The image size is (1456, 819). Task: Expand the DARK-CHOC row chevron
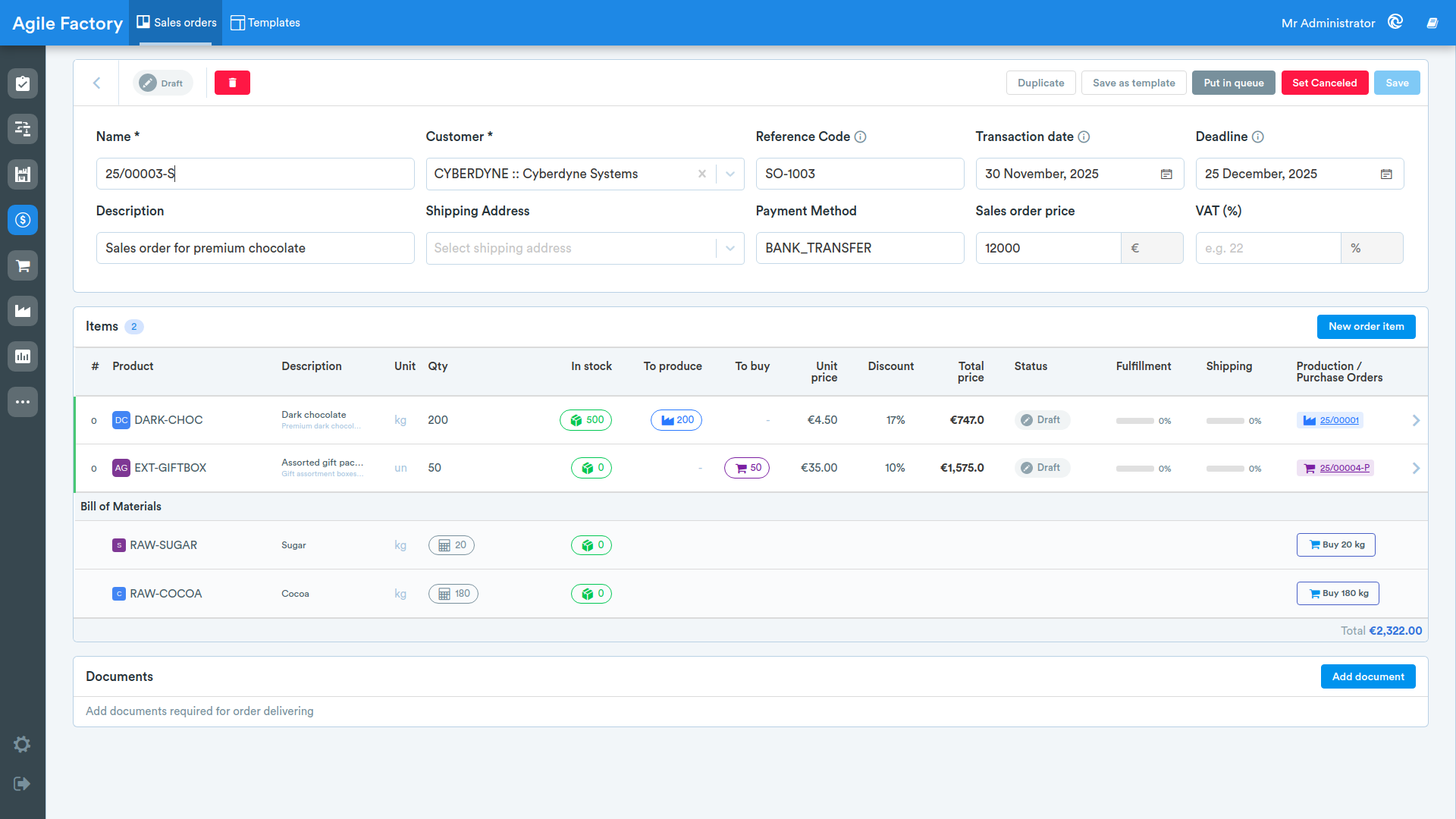click(1416, 420)
